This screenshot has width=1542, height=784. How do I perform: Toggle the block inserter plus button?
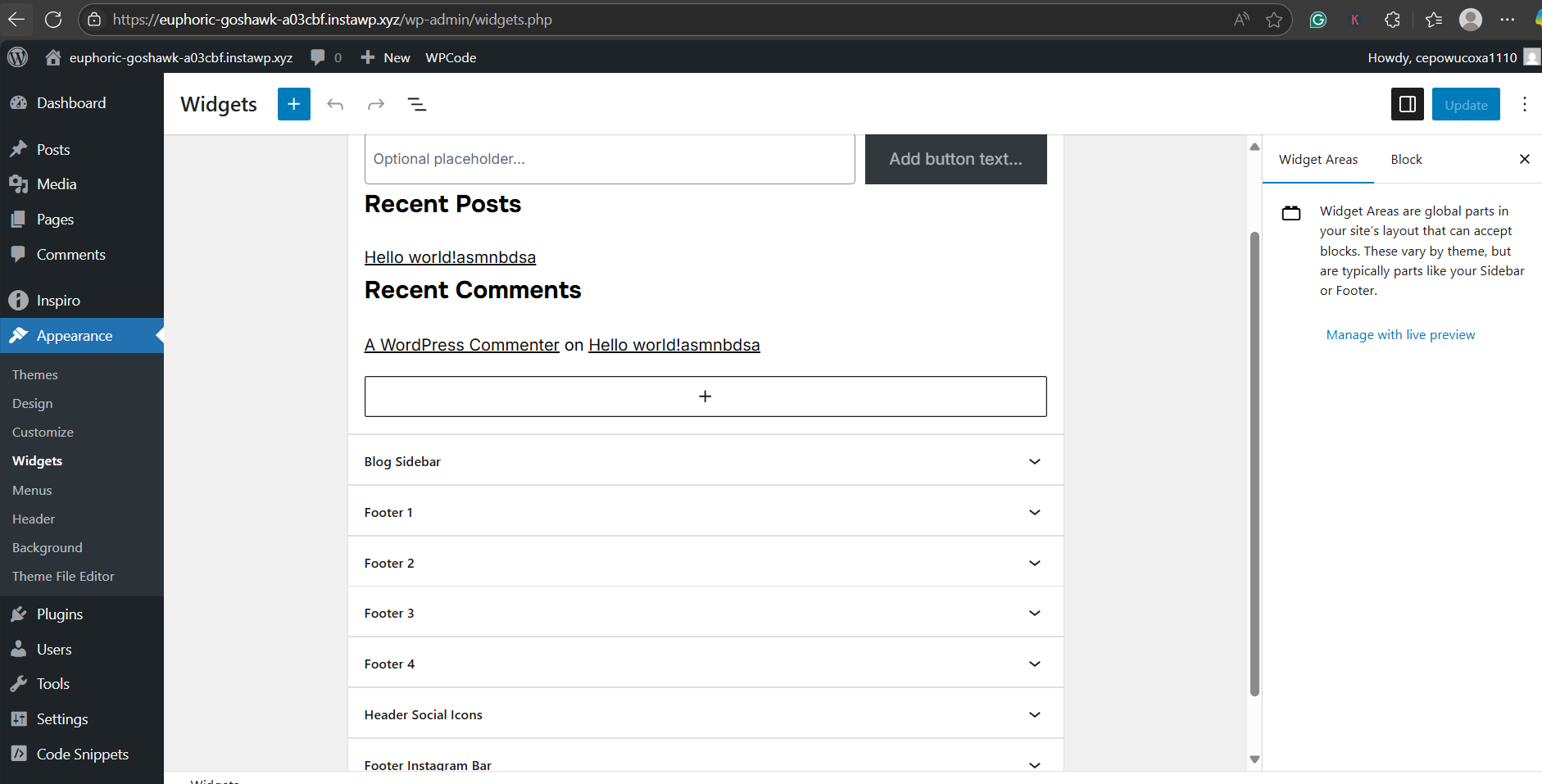(x=294, y=104)
